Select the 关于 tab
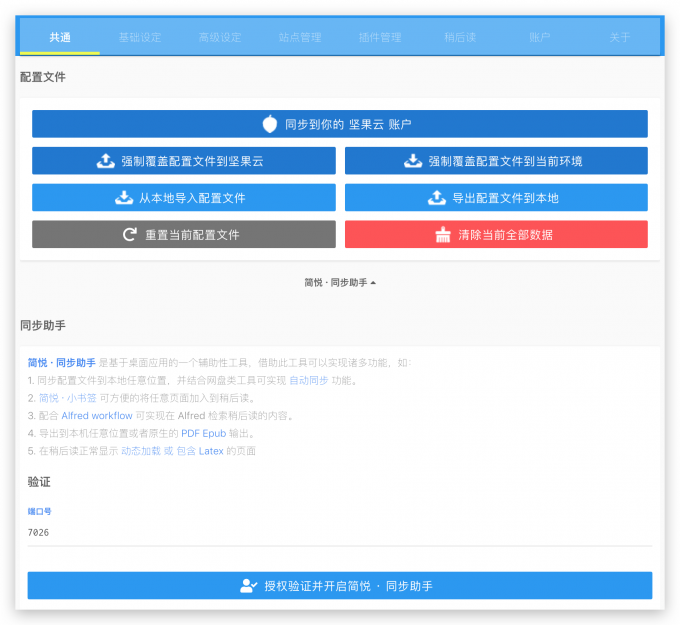The height and width of the screenshot is (625, 680). click(620, 38)
